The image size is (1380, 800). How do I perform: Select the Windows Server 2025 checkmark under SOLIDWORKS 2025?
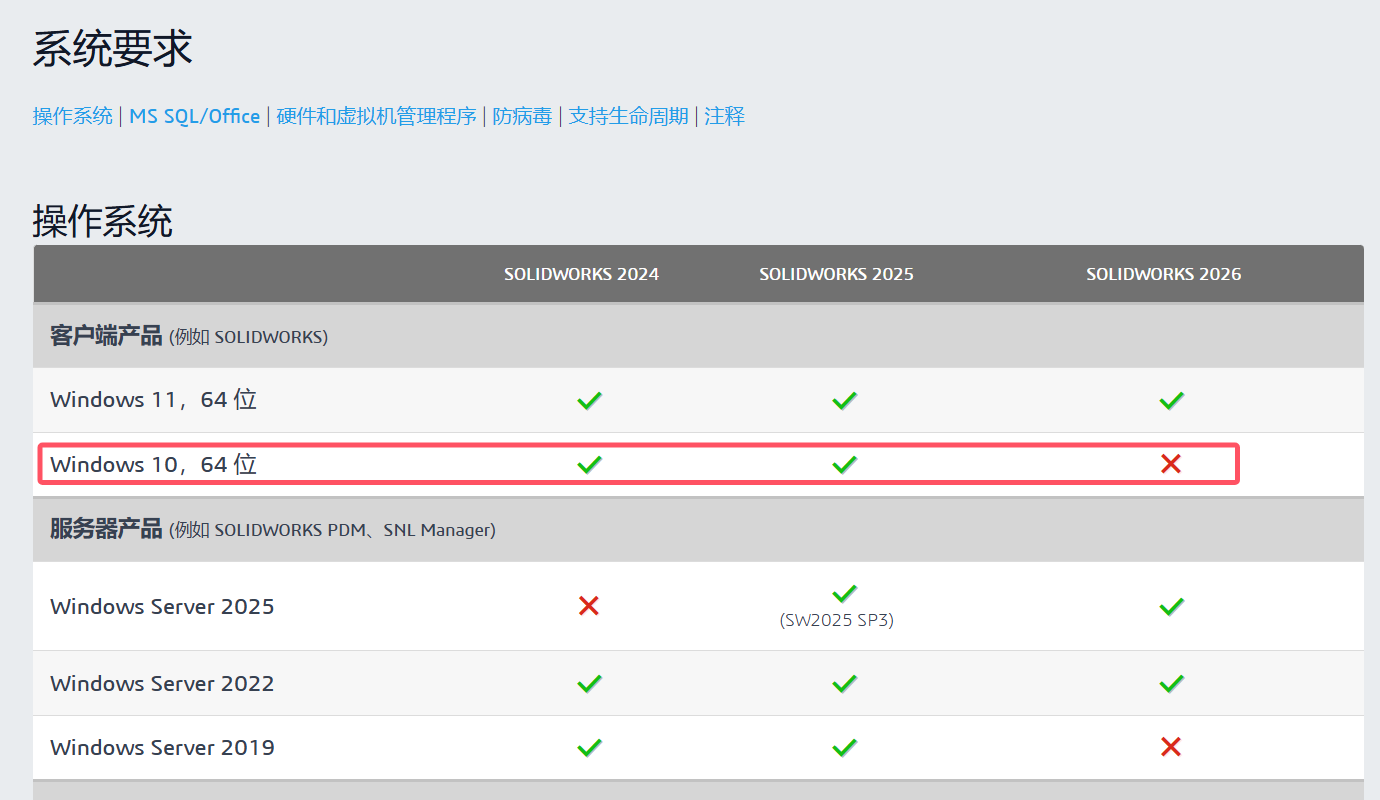[845, 593]
